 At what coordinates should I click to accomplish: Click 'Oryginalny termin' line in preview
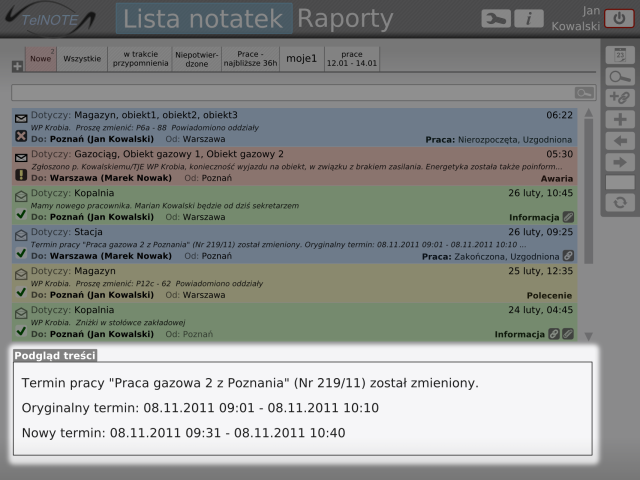[200, 408]
